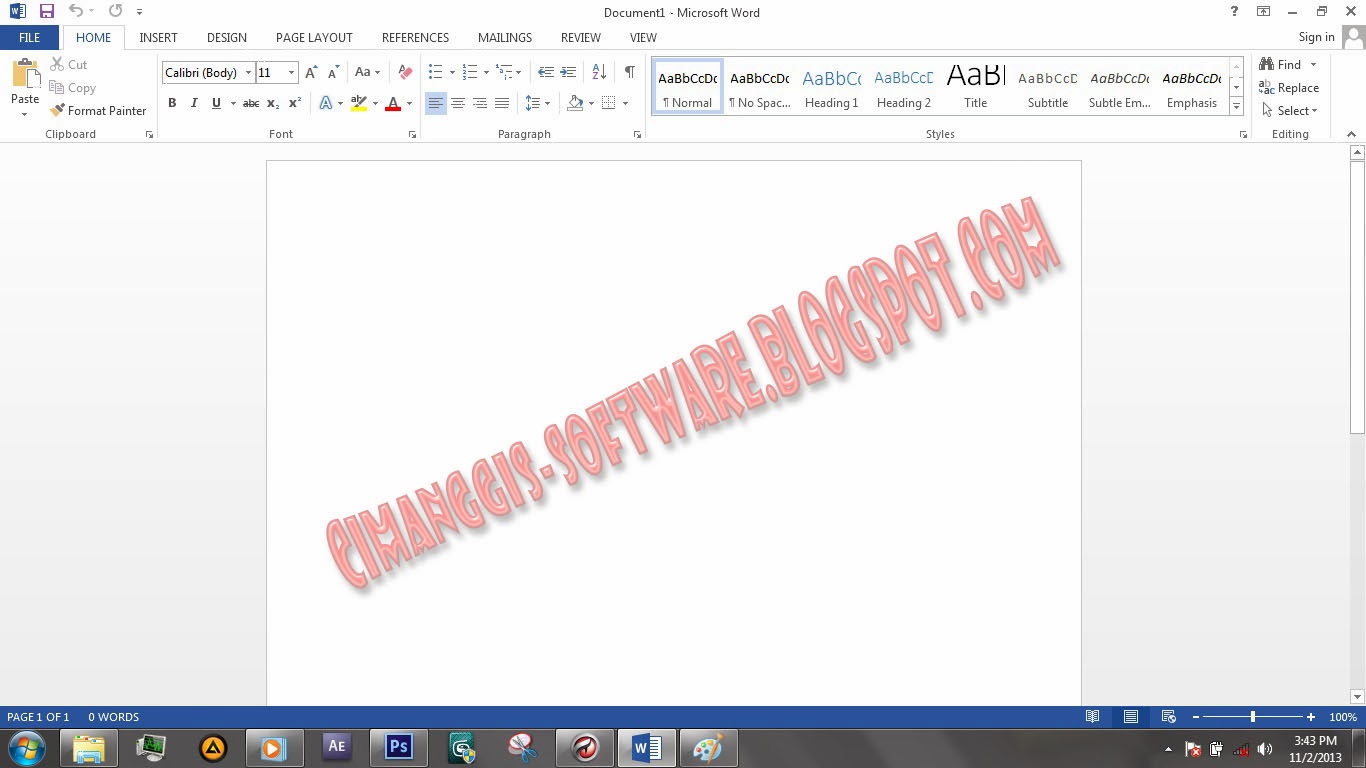Screen dimensions: 1366x768
Task: Open the Numbering list dropdown arrow
Action: [486, 72]
